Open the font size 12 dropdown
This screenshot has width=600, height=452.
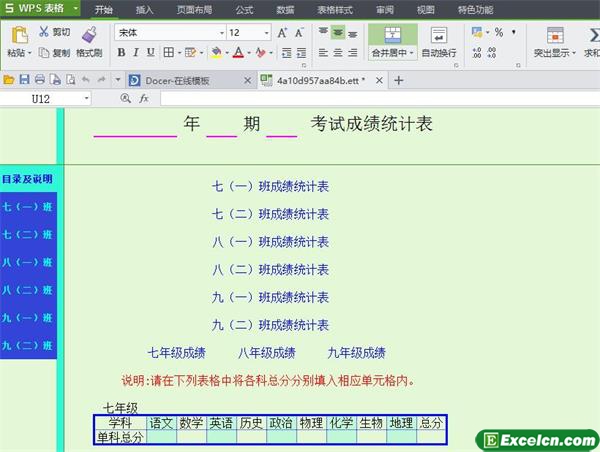267,33
